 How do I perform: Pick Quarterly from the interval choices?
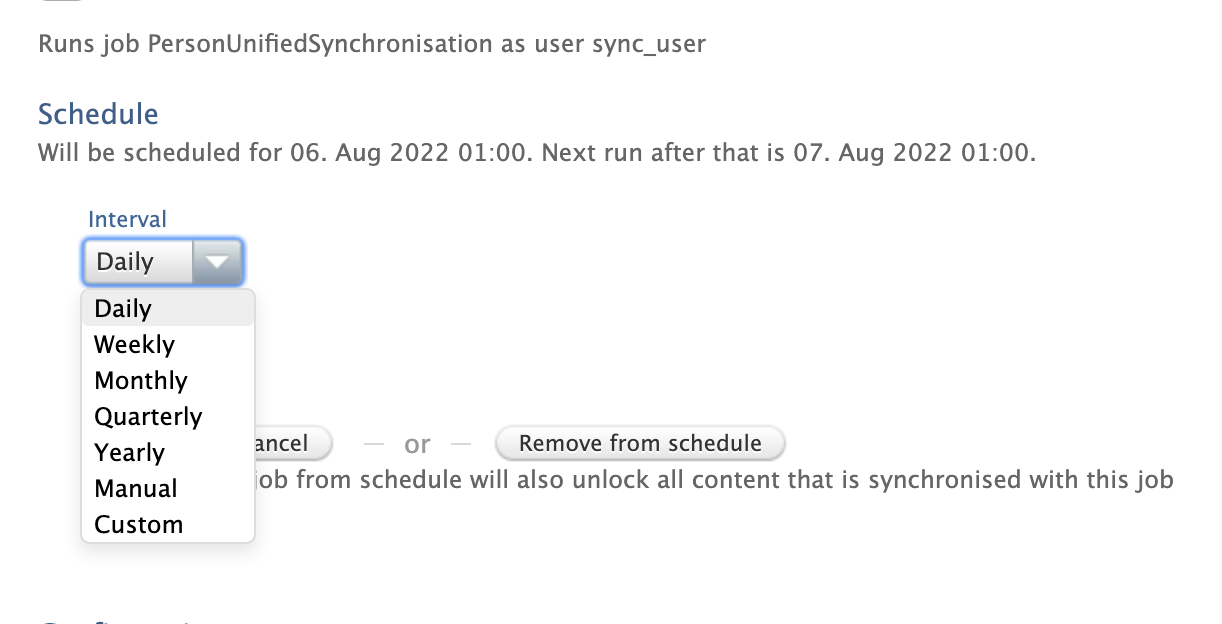tap(148, 416)
